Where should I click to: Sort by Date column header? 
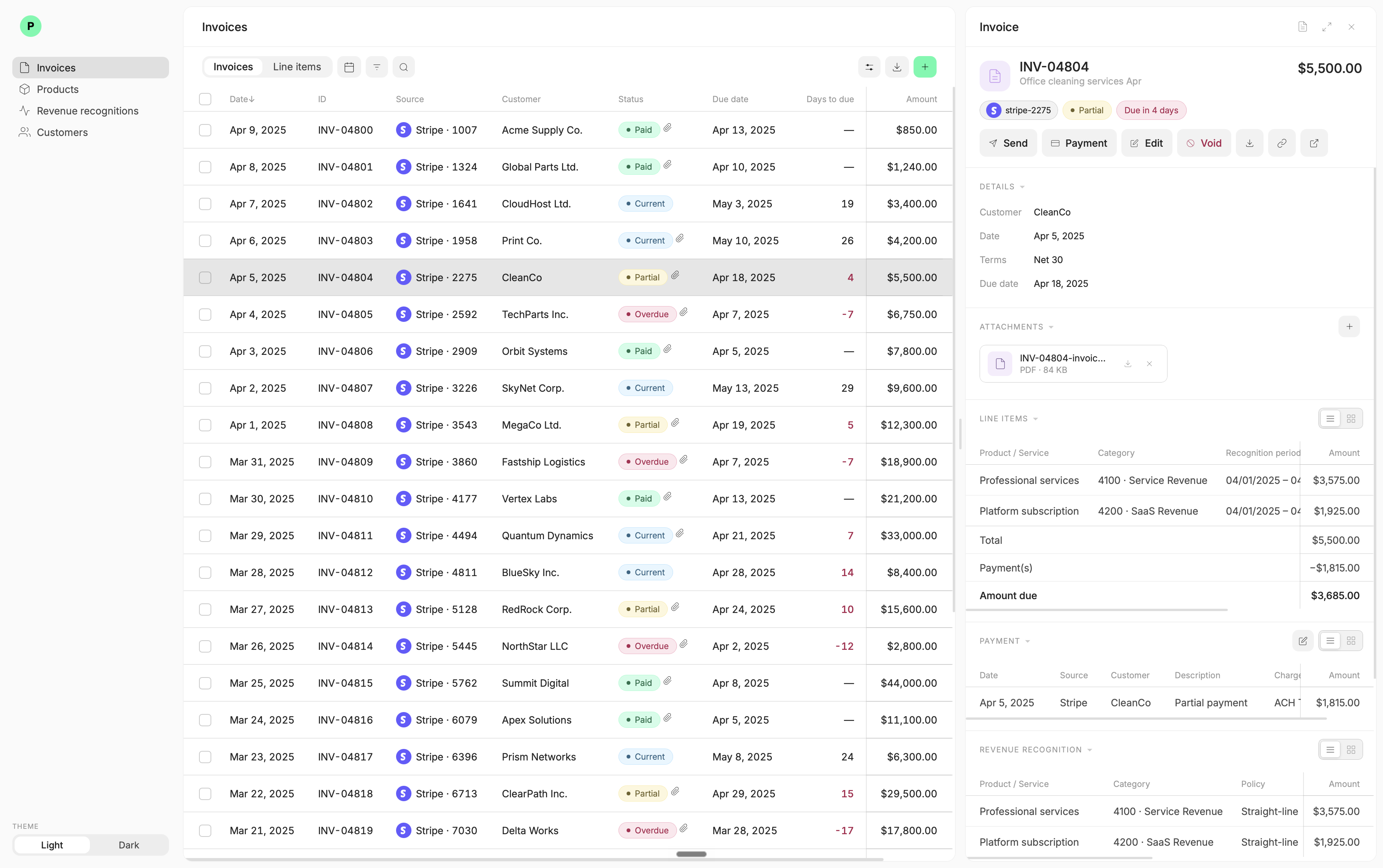click(242, 99)
